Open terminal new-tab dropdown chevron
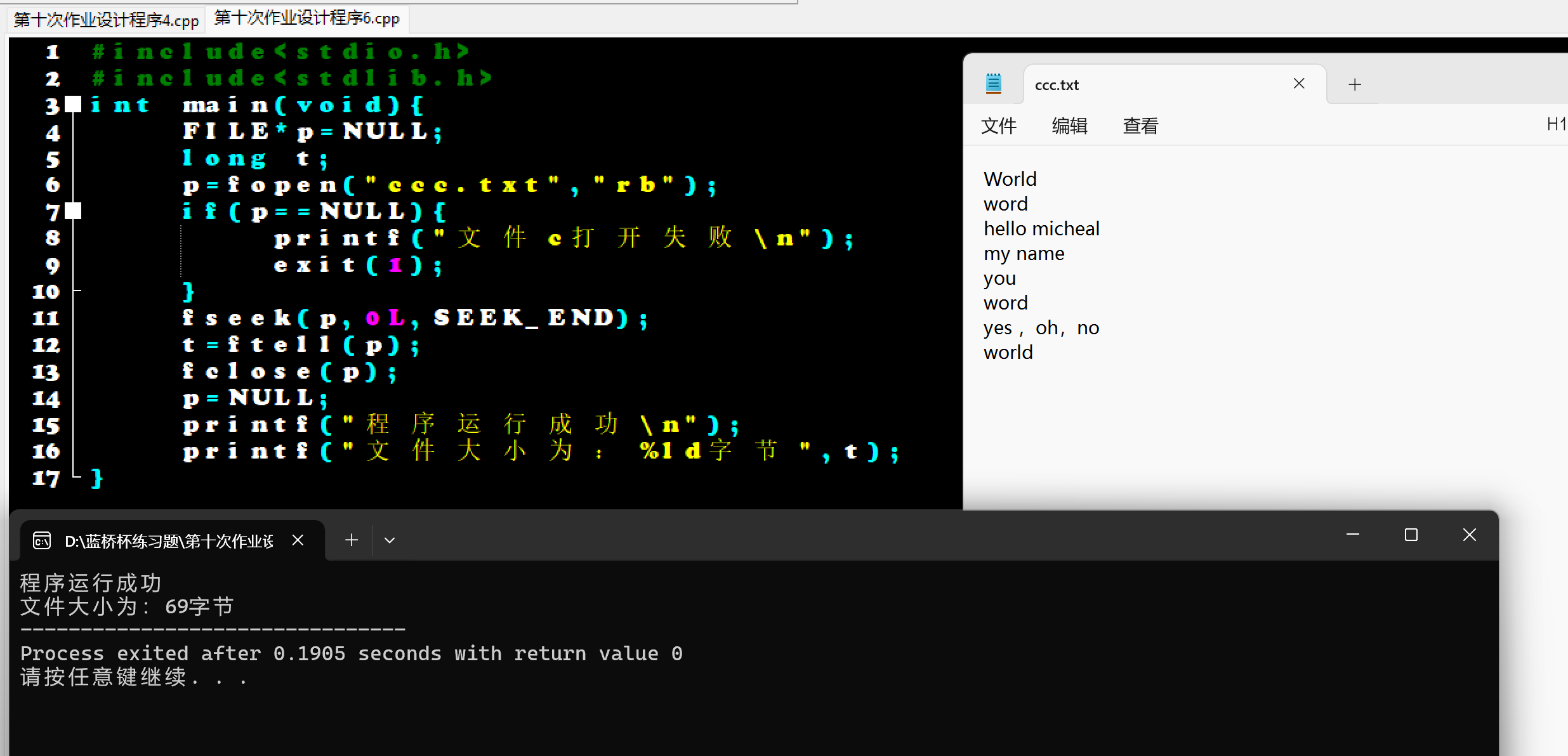The width and height of the screenshot is (1568, 756). point(390,540)
